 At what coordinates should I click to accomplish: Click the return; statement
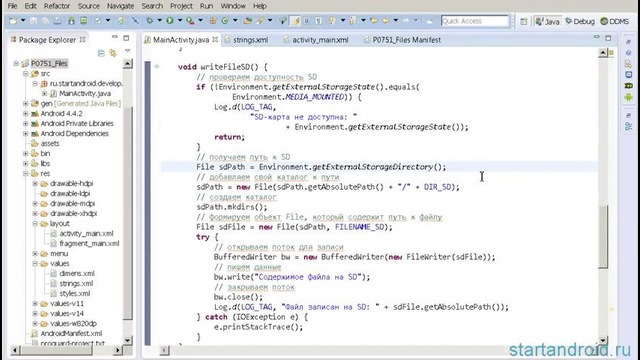[x=229, y=137]
